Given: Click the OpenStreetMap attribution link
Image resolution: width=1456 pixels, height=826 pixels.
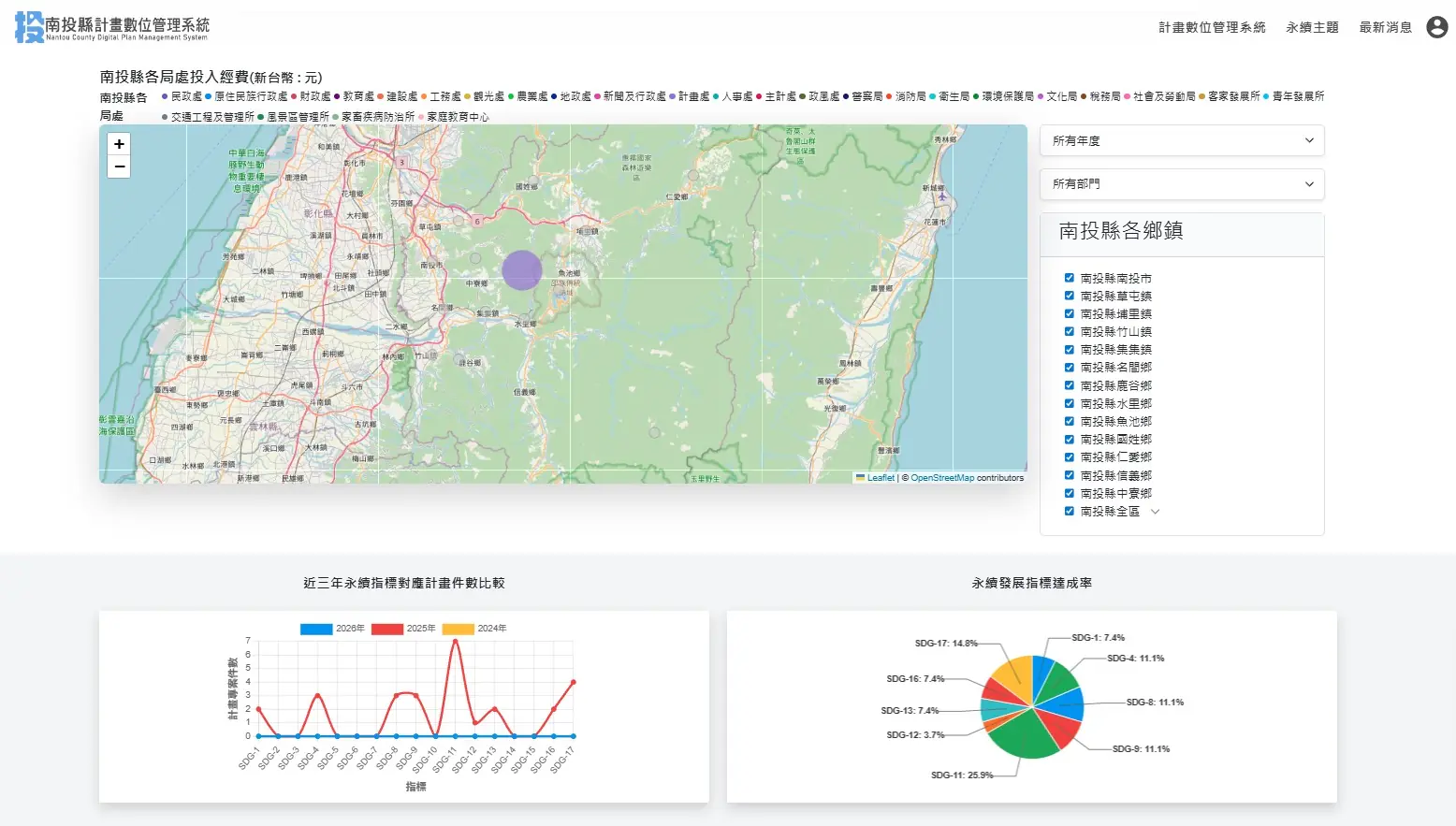Looking at the screenshot, I should [941, 478].
